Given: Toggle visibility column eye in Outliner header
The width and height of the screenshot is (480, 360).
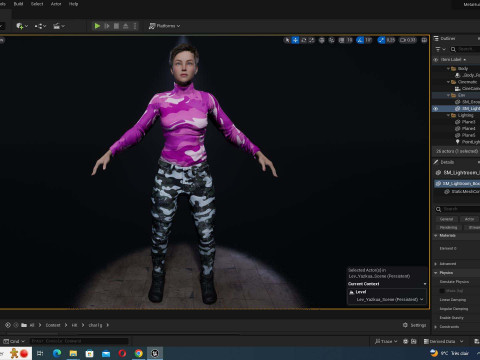Looking at the screenshot, I should coord(435,60).
